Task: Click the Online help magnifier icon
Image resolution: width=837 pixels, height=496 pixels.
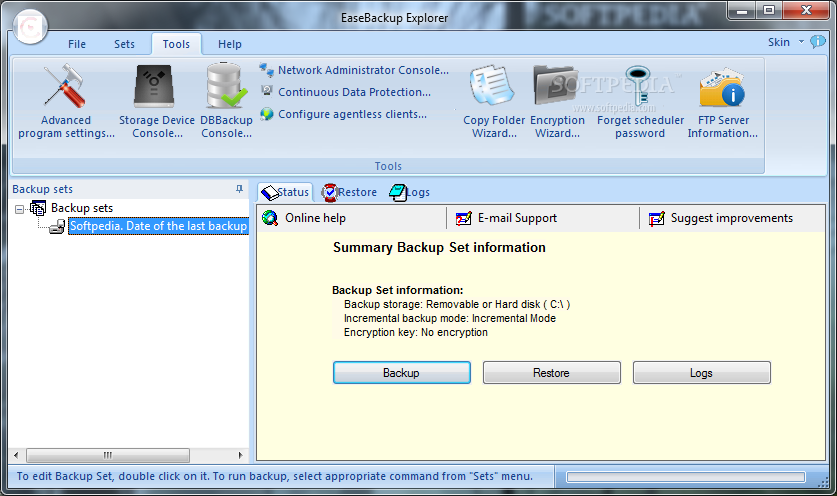Action: coord(270,218)
